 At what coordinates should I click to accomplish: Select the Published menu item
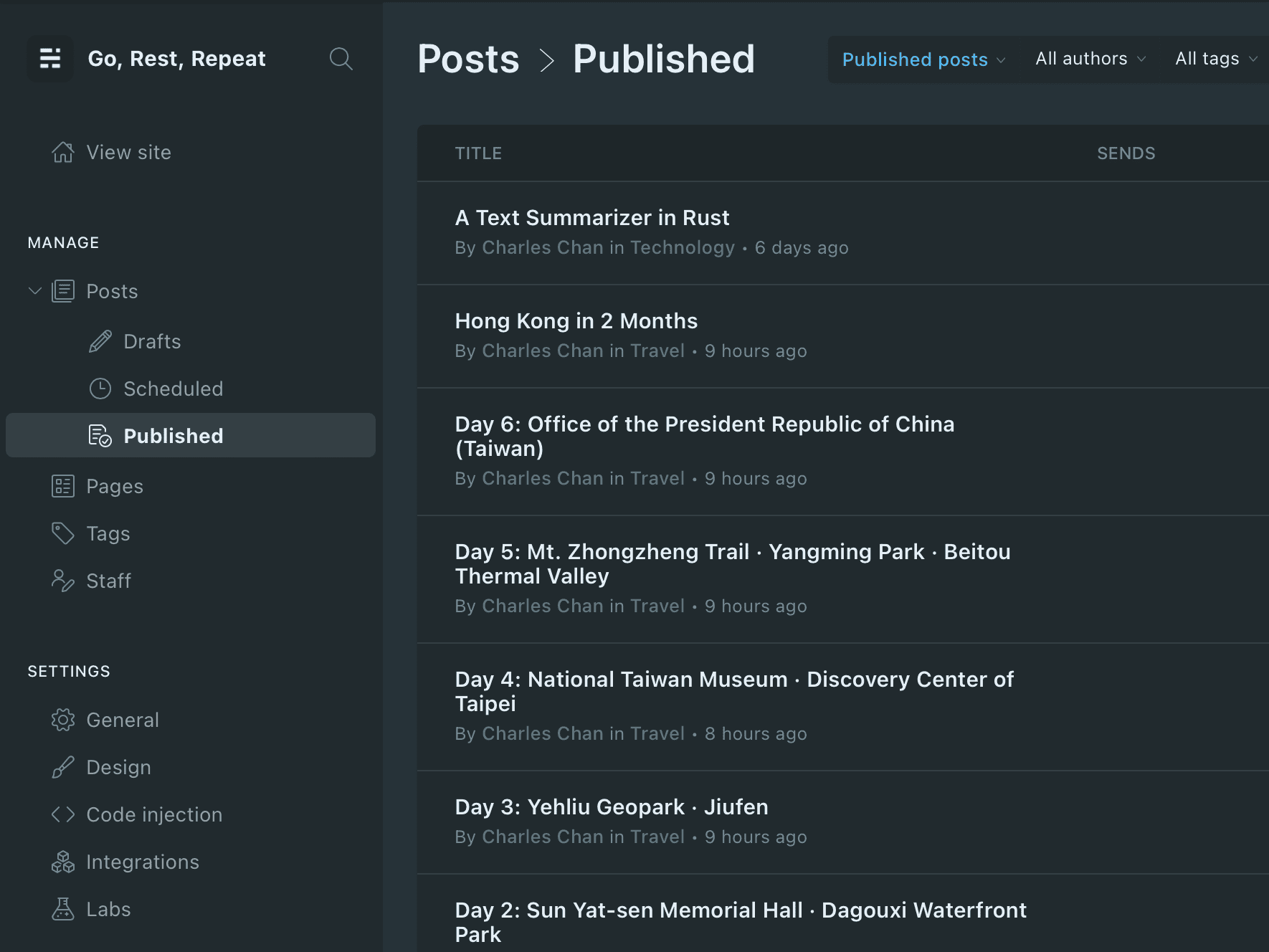tap(191, 435)
